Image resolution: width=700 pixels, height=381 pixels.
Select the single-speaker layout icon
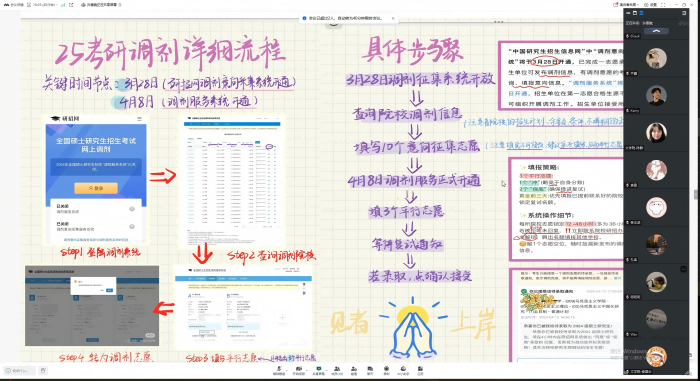635,13
